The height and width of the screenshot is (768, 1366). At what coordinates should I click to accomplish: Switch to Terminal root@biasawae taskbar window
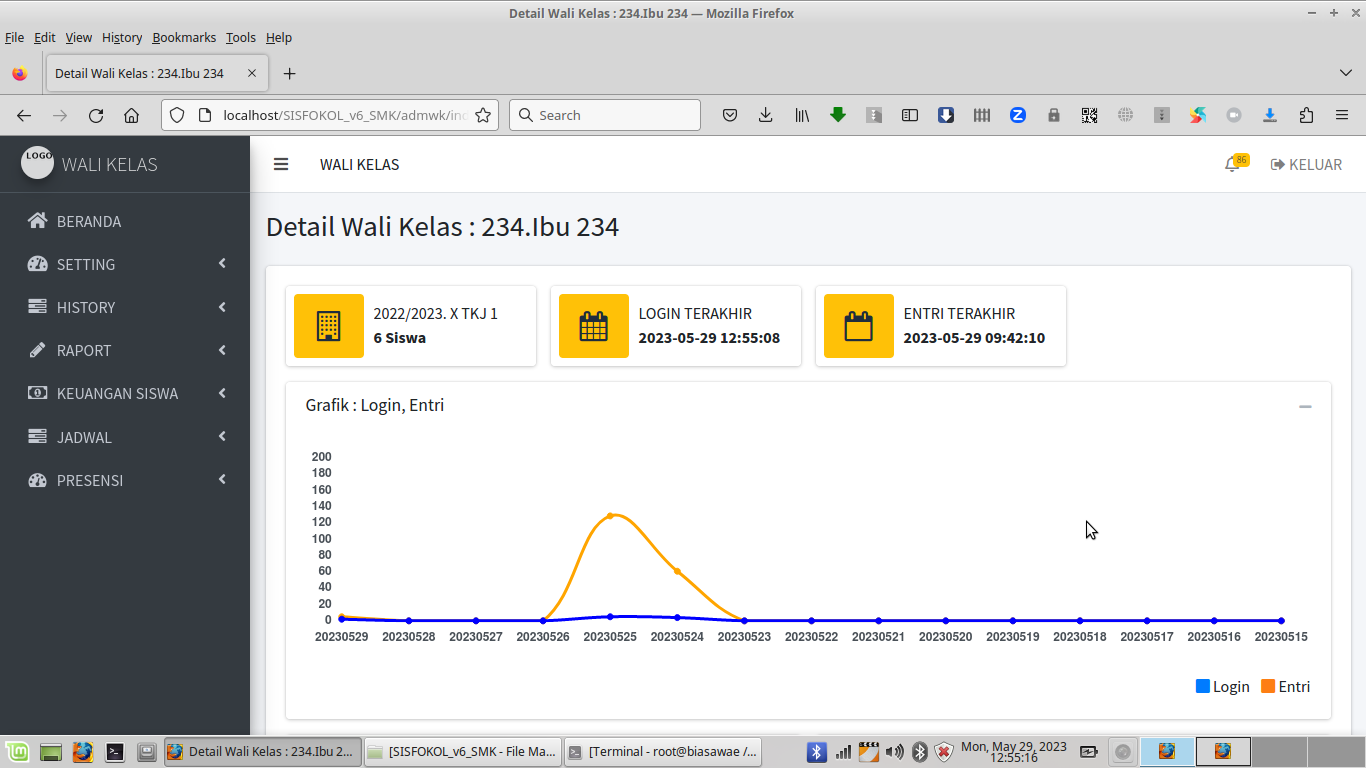point(662,751)
